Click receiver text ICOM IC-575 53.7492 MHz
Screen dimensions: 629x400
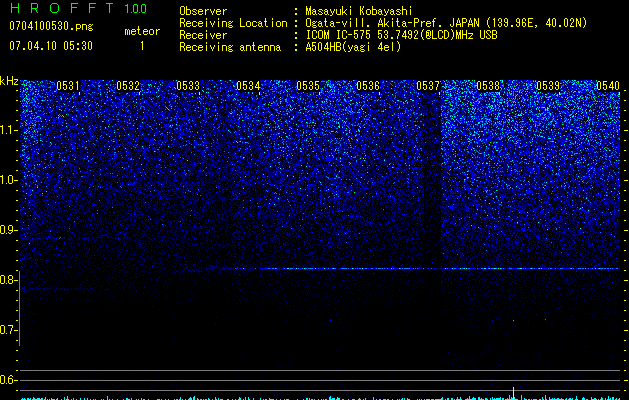[401, 35]
